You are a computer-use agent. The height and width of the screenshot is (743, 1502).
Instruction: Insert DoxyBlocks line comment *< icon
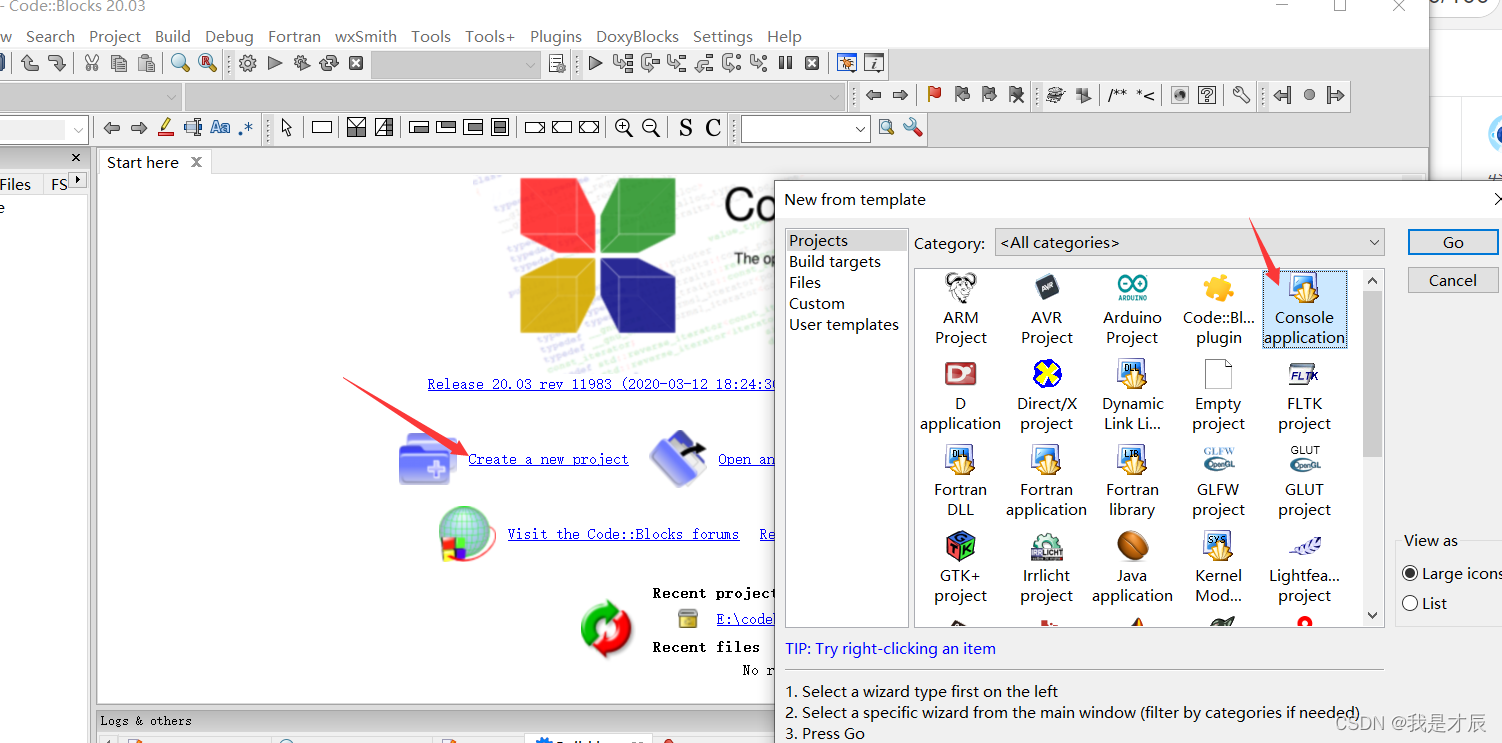click(x=1145, y=95)
